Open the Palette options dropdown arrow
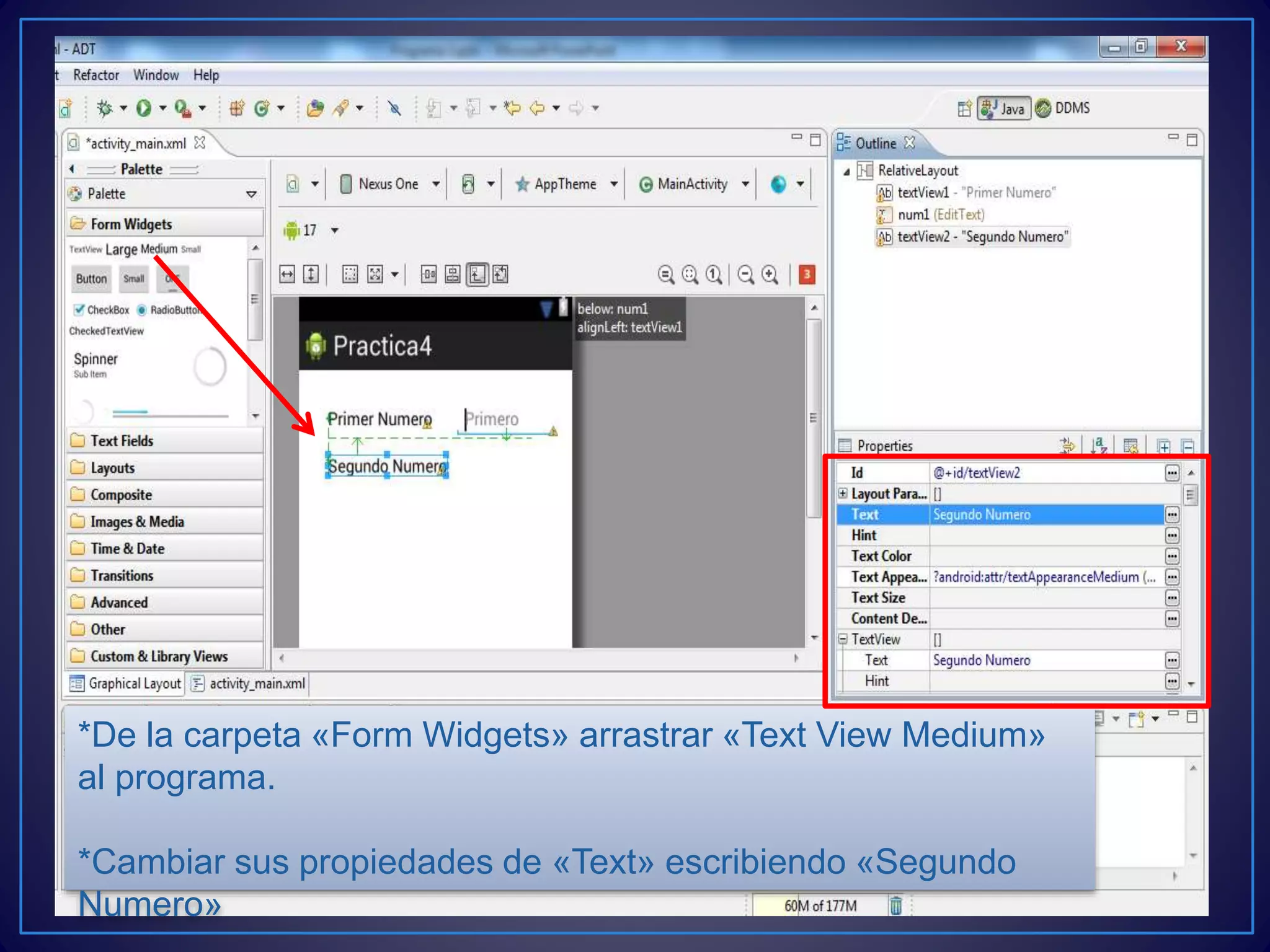 pyautogui.click(x=251, y=194)
